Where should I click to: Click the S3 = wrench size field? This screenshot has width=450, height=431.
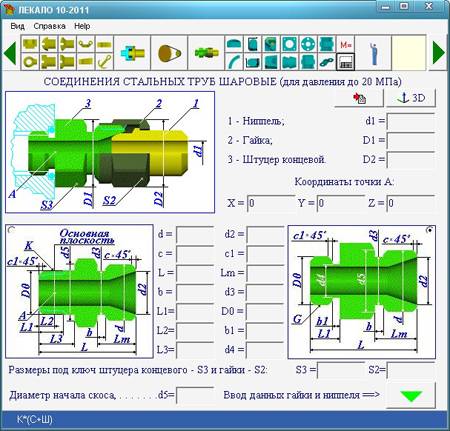click(341, 370)
